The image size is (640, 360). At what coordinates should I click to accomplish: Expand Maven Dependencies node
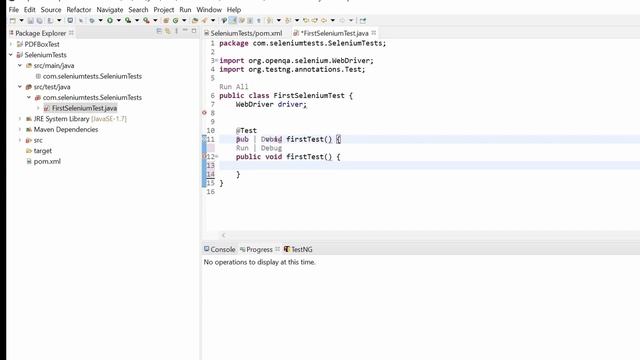[20, 129]
